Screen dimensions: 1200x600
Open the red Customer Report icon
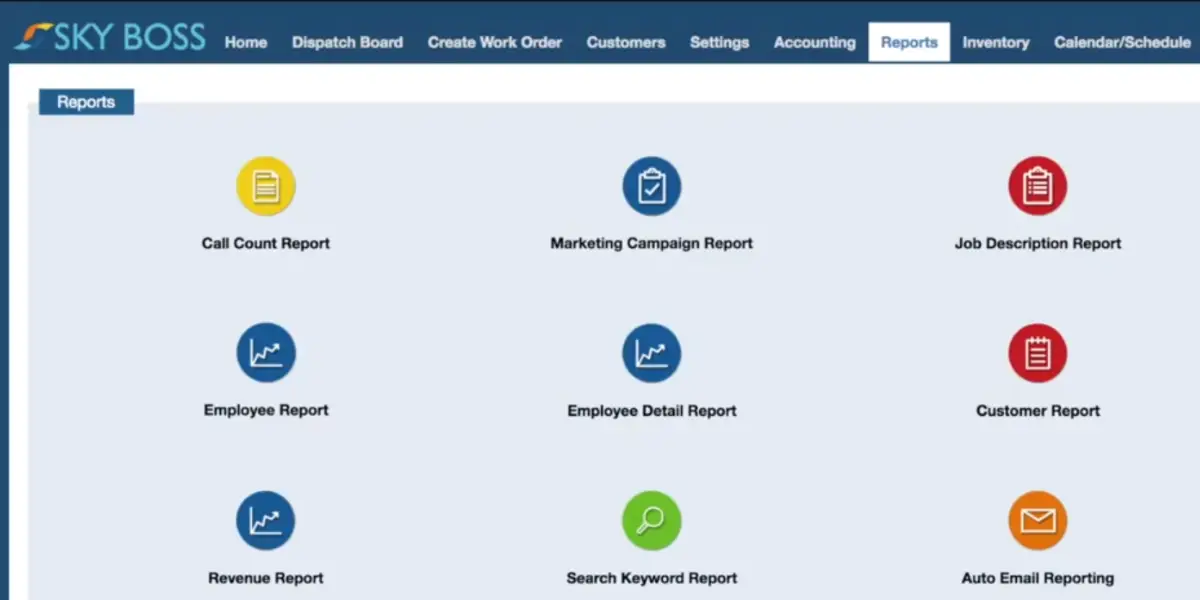click(1038, 353)
